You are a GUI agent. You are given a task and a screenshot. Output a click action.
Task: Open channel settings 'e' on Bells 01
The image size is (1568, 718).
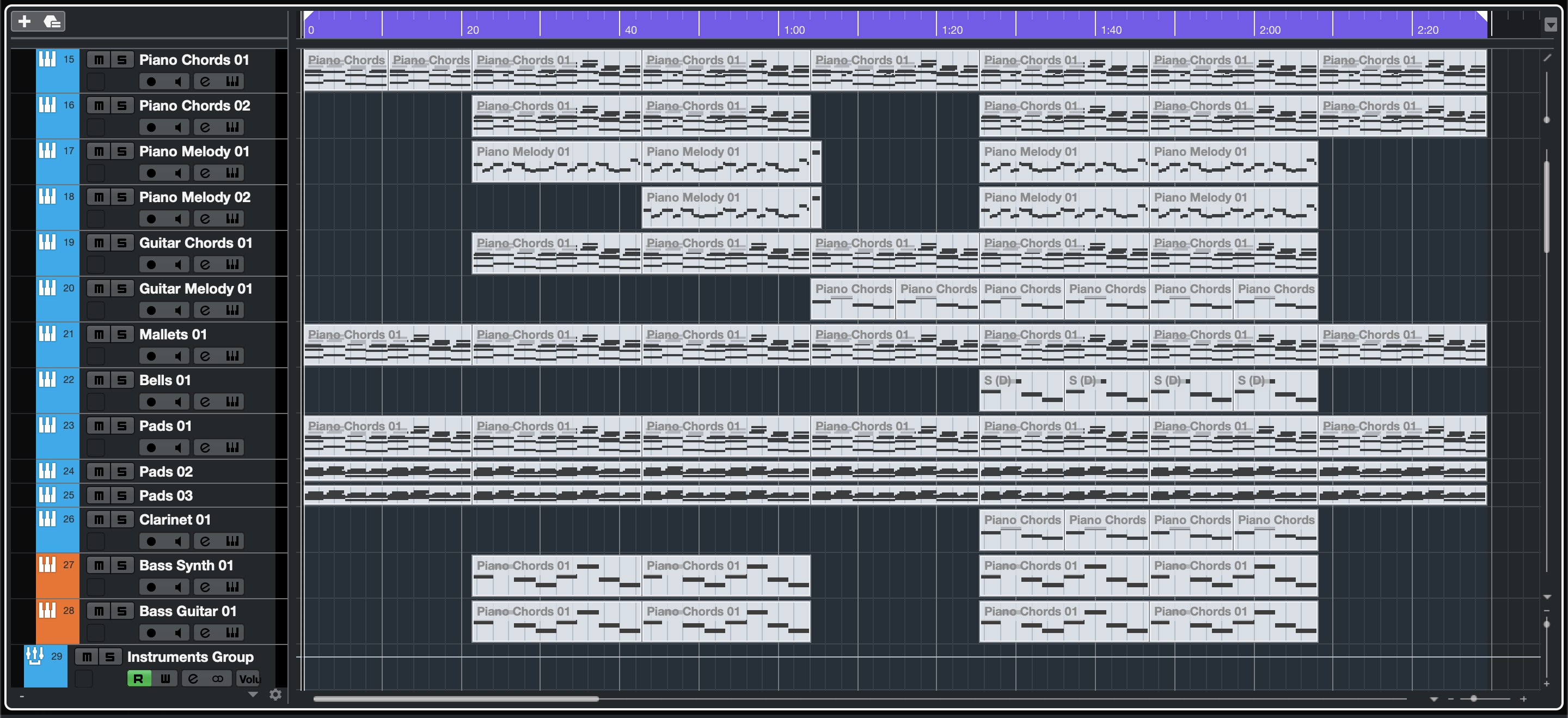click(x=205, y=401)
